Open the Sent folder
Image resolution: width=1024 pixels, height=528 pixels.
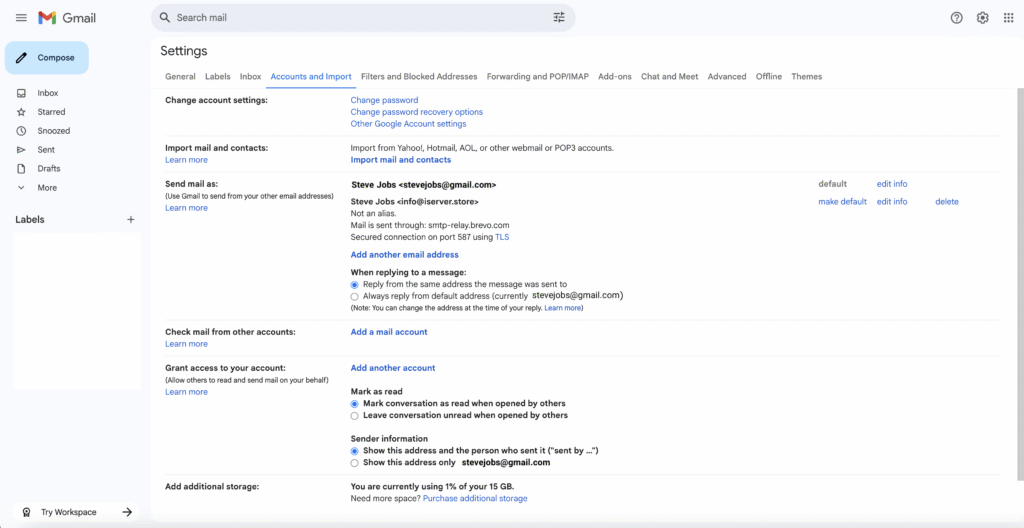click(46, 150)
